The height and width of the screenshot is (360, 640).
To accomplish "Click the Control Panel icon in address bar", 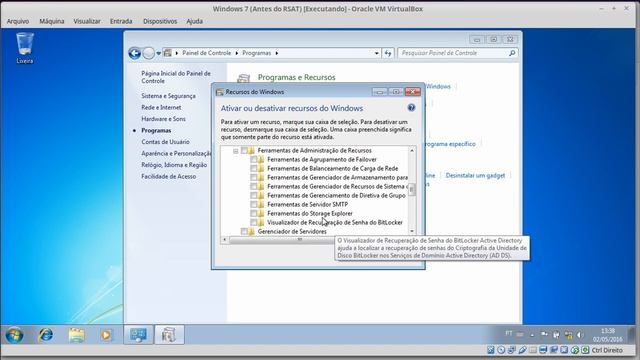I will [x=167, y=53].
